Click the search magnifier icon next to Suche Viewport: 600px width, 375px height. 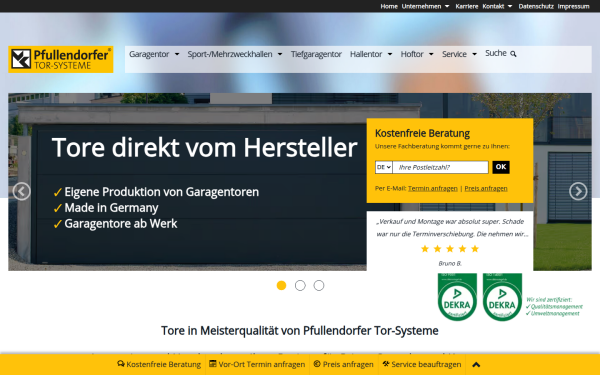[513, 54]
